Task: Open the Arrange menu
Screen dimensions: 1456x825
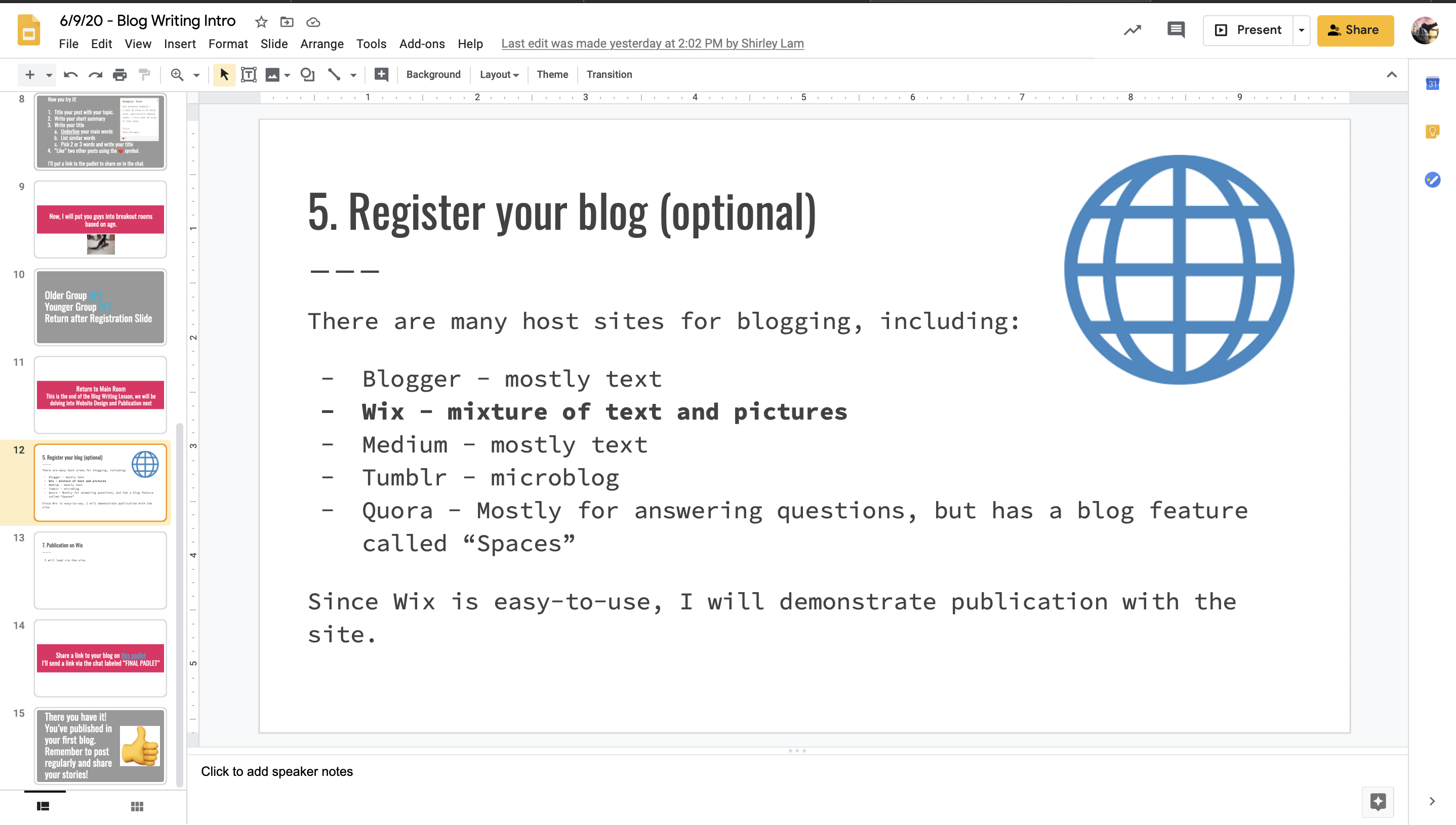Action: [x=321, y=44]
